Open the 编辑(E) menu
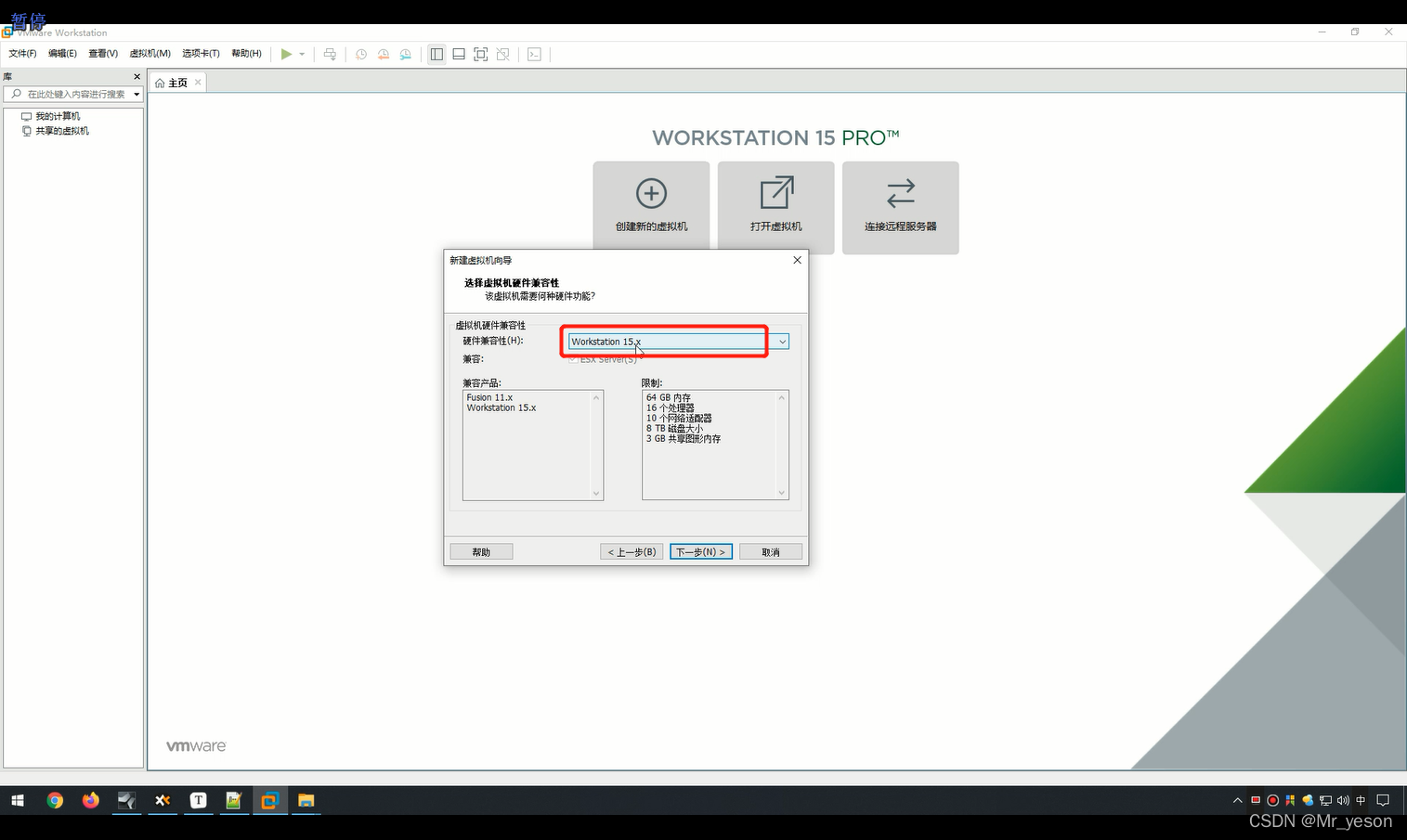 tap(62, 54)
